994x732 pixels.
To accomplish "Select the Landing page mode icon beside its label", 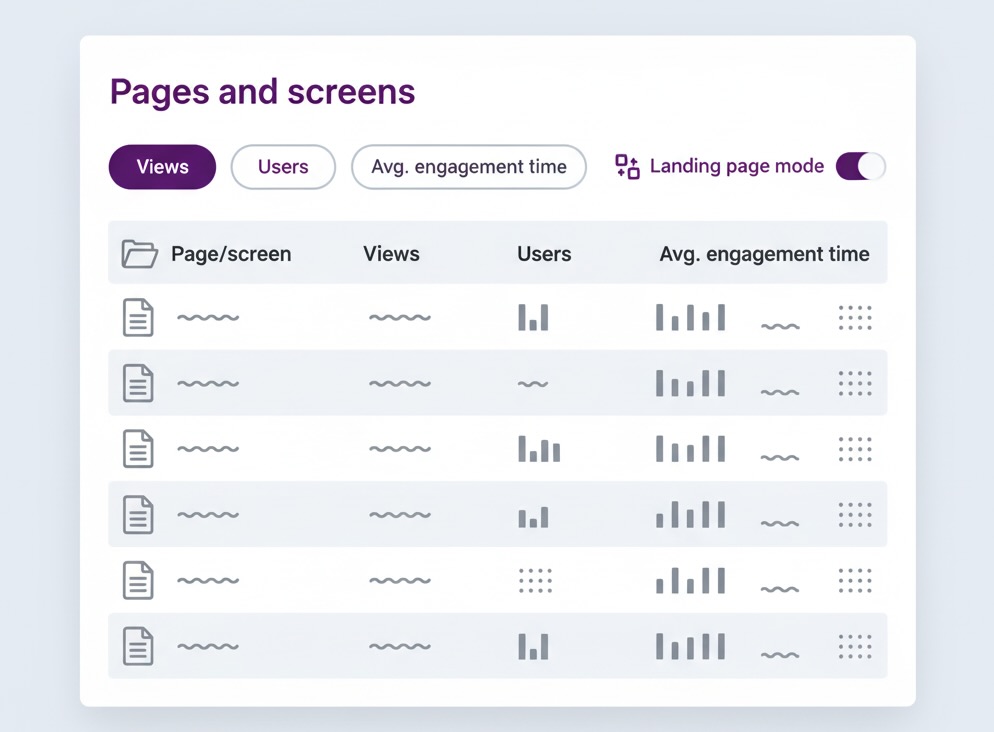I will coord(626,166).
